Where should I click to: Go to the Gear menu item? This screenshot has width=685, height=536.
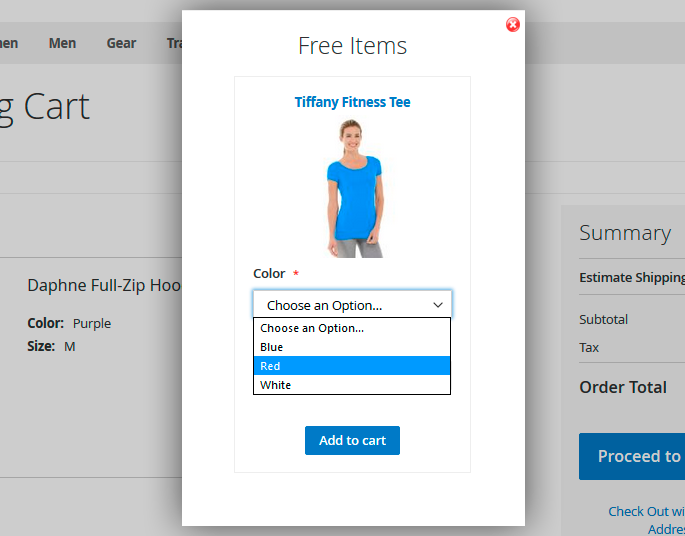click(x=121, y=43)
